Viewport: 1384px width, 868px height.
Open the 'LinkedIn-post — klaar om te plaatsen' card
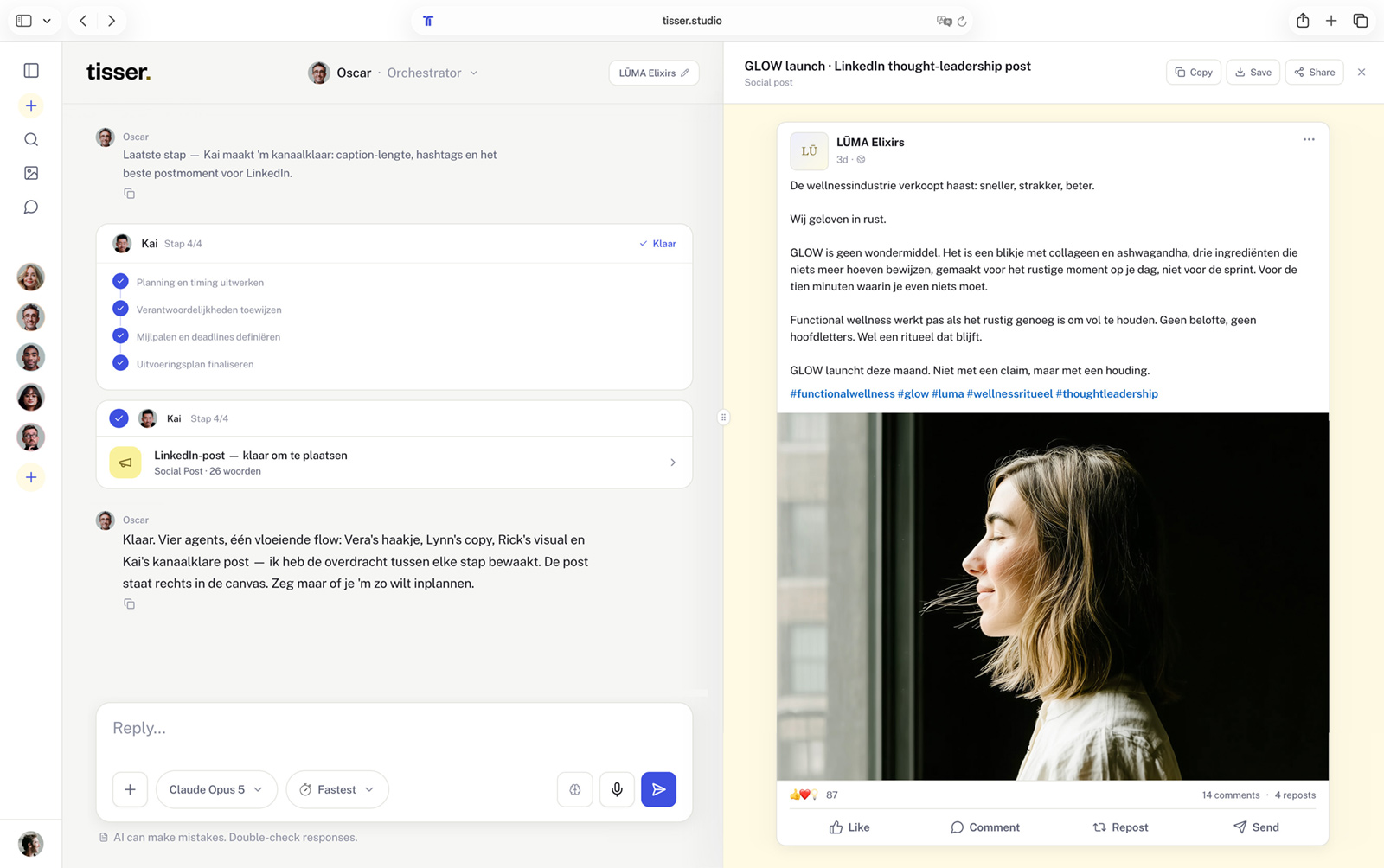[394, 463]
